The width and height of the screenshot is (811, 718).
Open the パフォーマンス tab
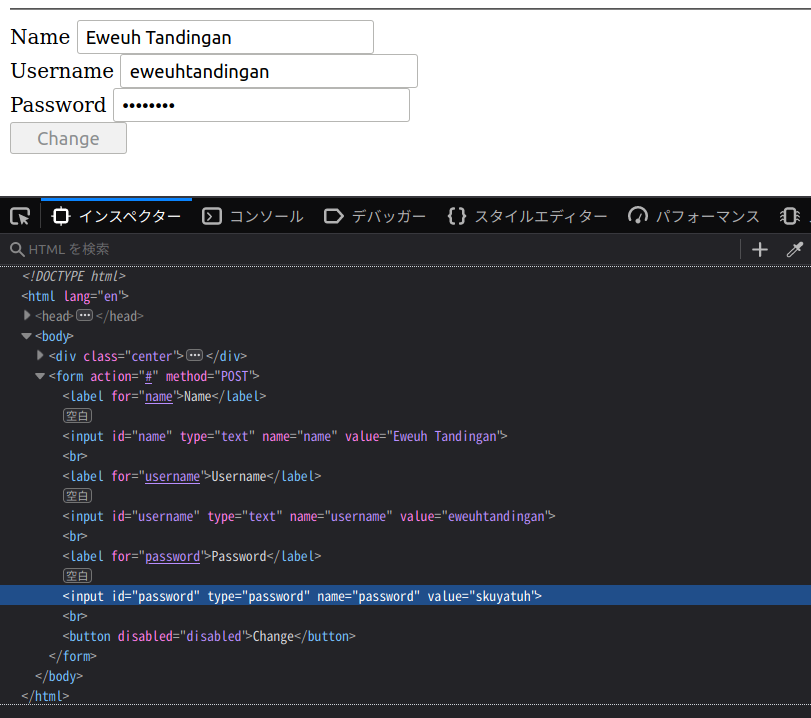(x=694, y=216)
